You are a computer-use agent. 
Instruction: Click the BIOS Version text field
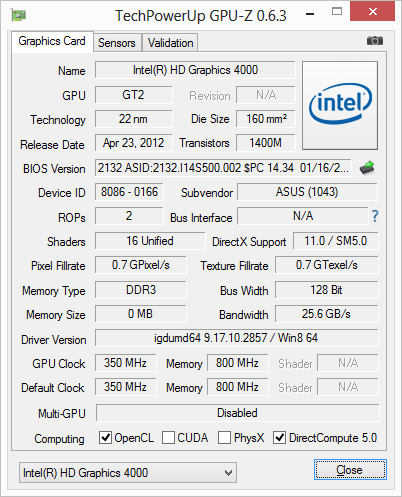223,168
